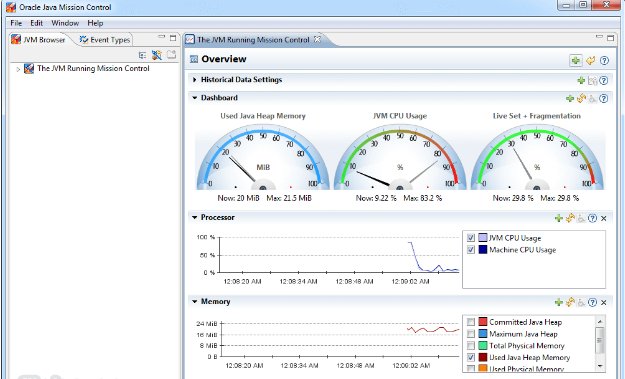The height and width of the screenshot is (379, 625).
Task: Click the JVM icon beside The JVM Running Mission Control
Action: [x=29, y=69]
